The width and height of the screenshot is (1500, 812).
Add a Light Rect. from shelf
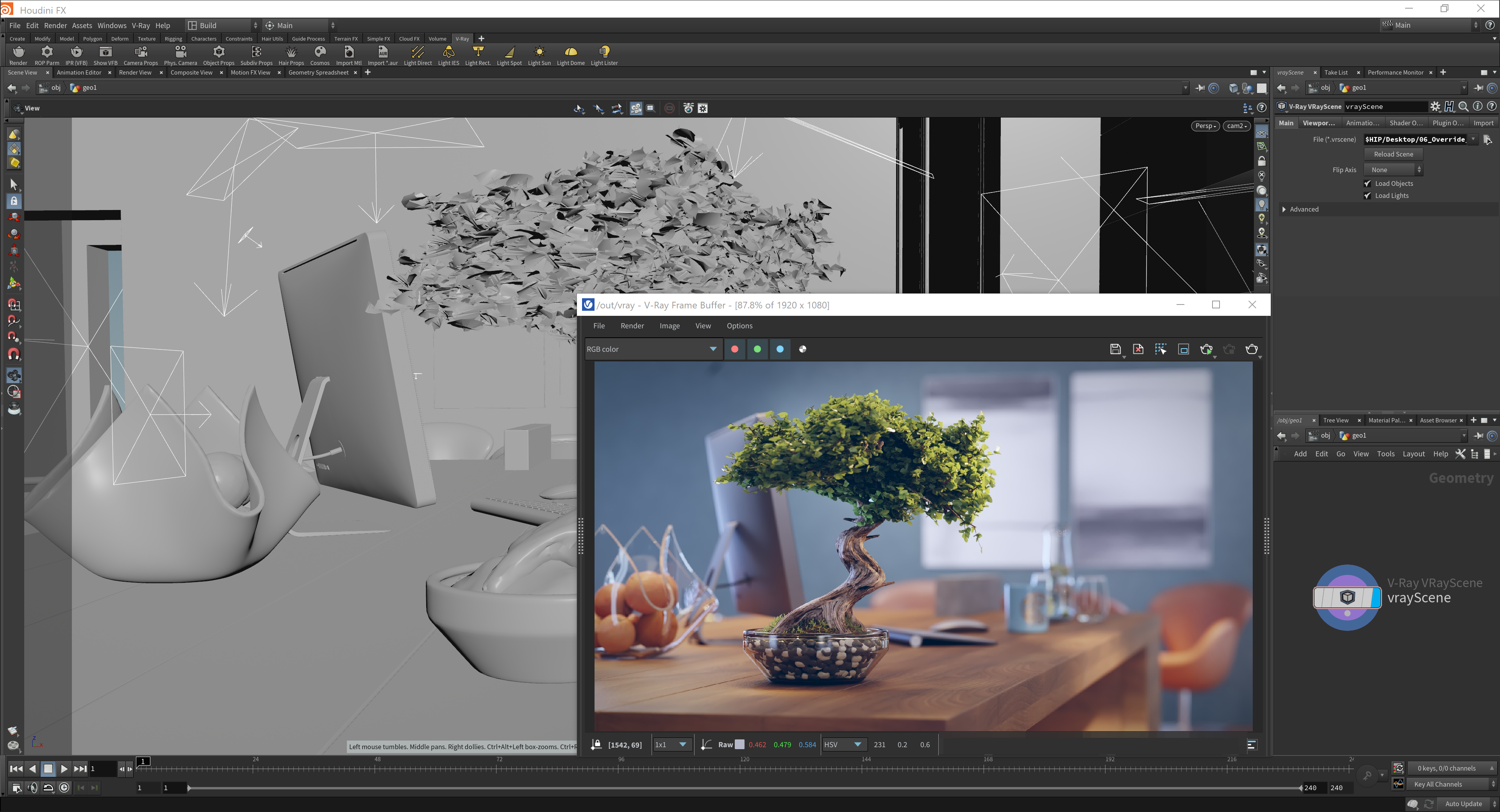click(477, 55)
